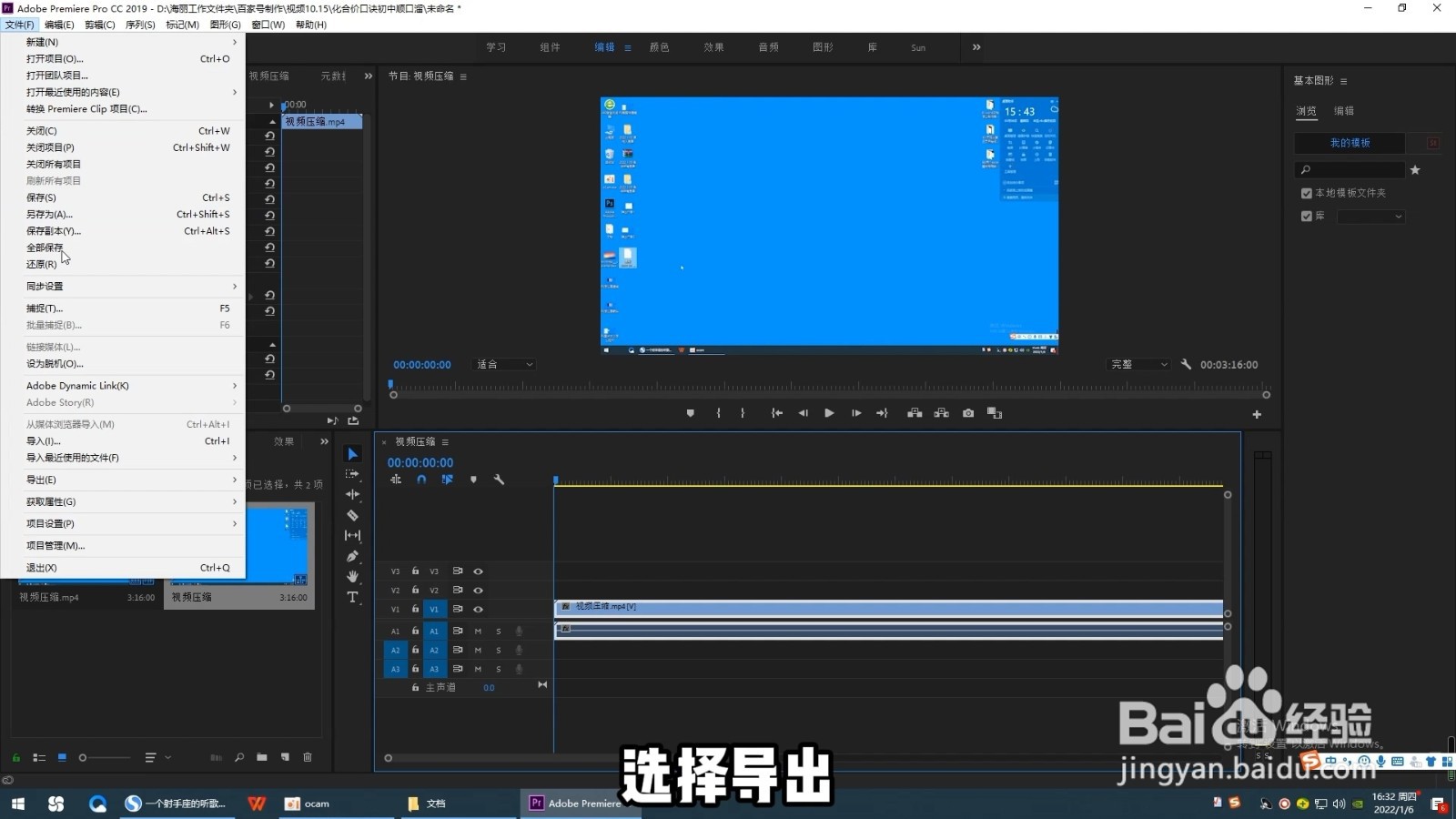Solo audio track A2

tap(499, 651)
